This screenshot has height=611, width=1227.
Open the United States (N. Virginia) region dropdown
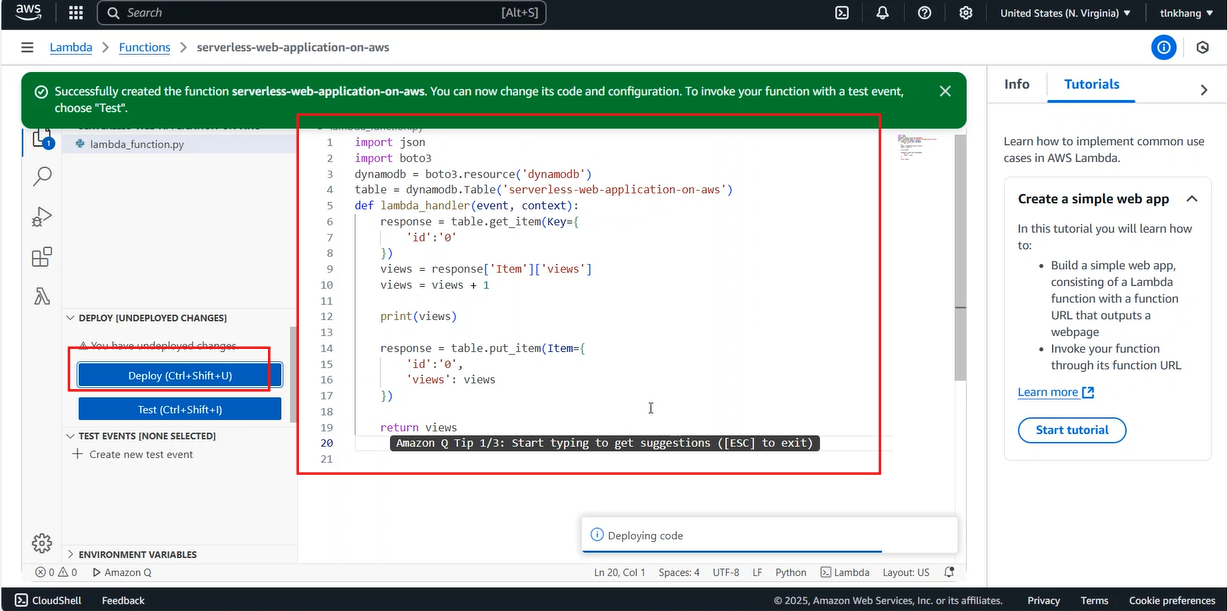click(1066, 13)
